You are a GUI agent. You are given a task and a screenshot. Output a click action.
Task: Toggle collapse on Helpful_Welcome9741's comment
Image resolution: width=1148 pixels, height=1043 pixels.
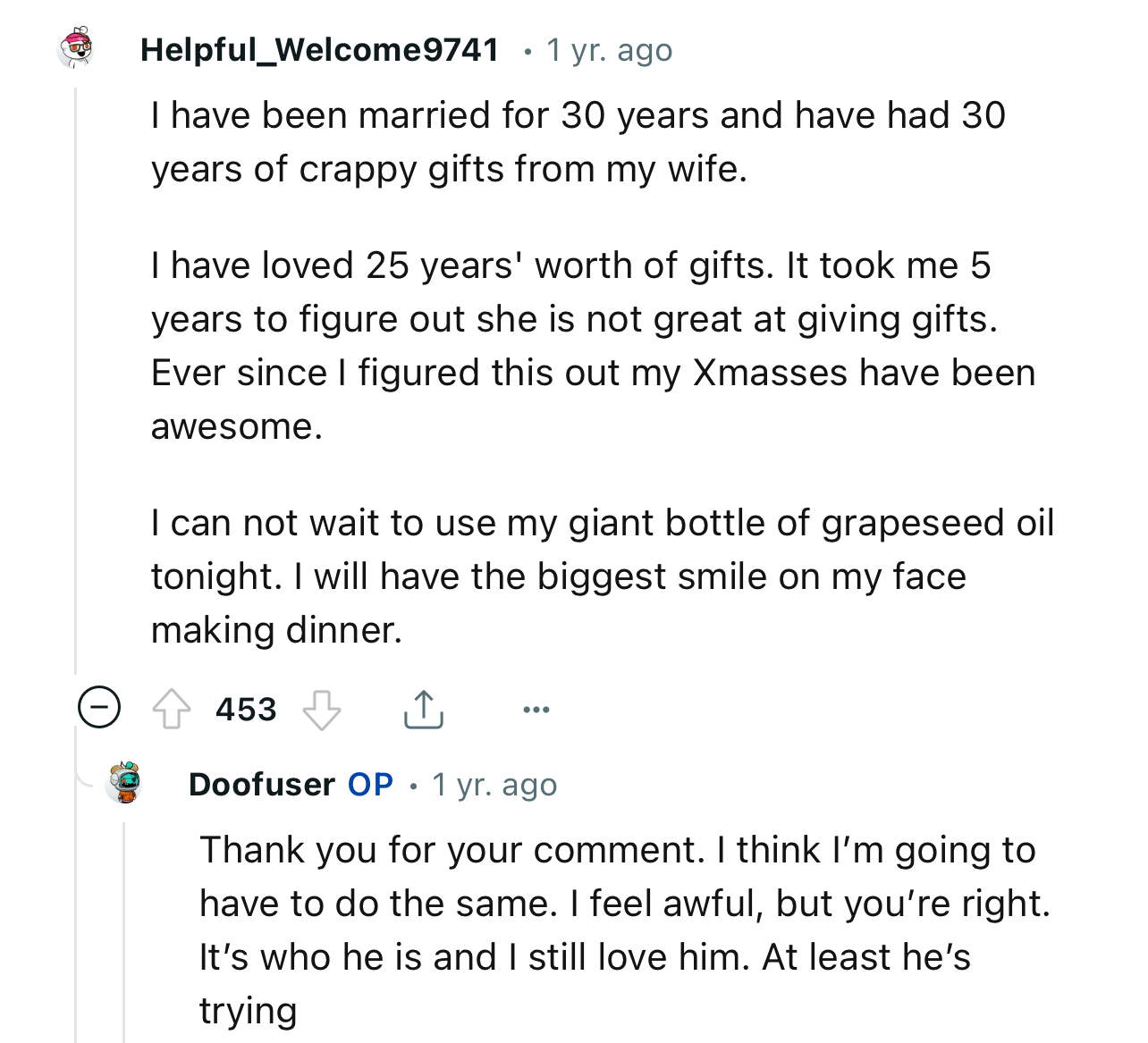tap(98, 708)
